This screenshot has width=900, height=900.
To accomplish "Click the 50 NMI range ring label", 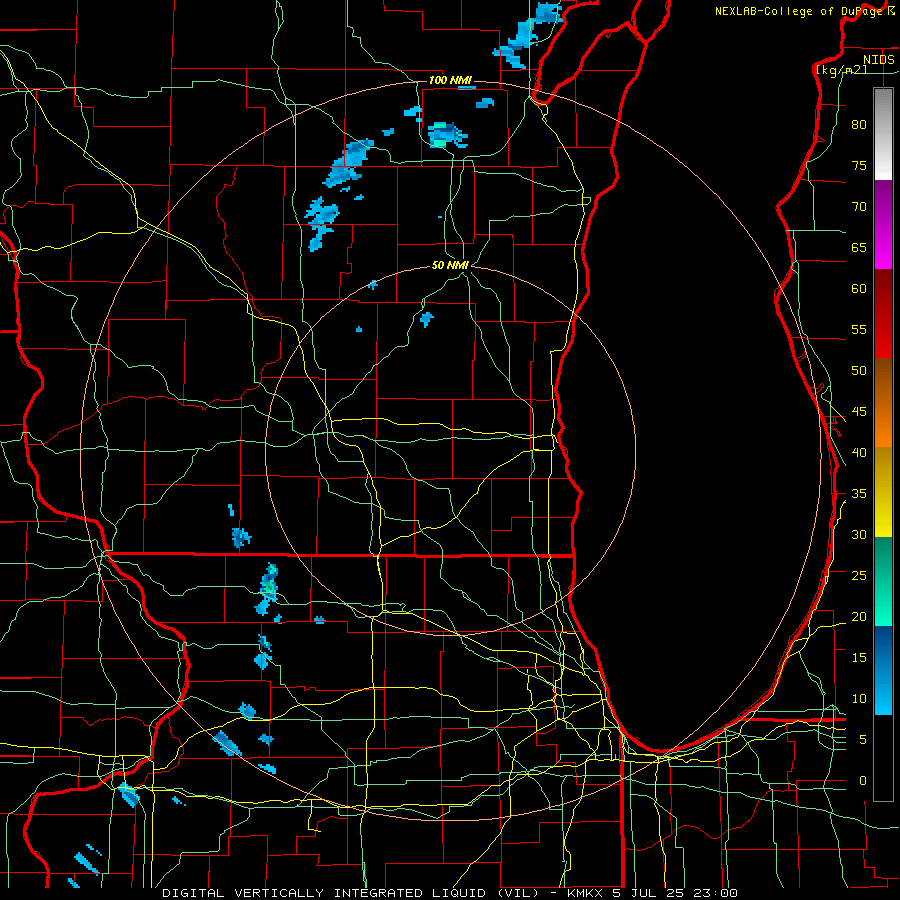I will point(451,265).
